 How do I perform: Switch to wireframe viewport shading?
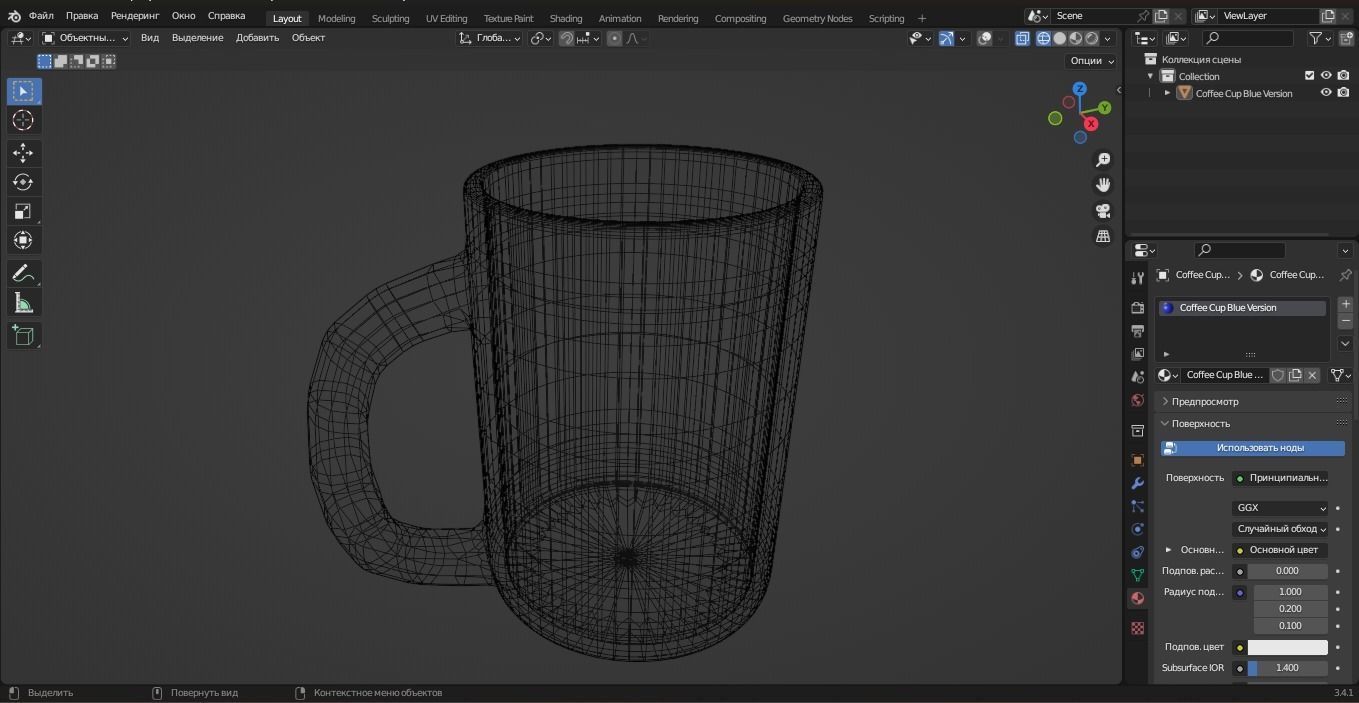tap(1043, 38)
